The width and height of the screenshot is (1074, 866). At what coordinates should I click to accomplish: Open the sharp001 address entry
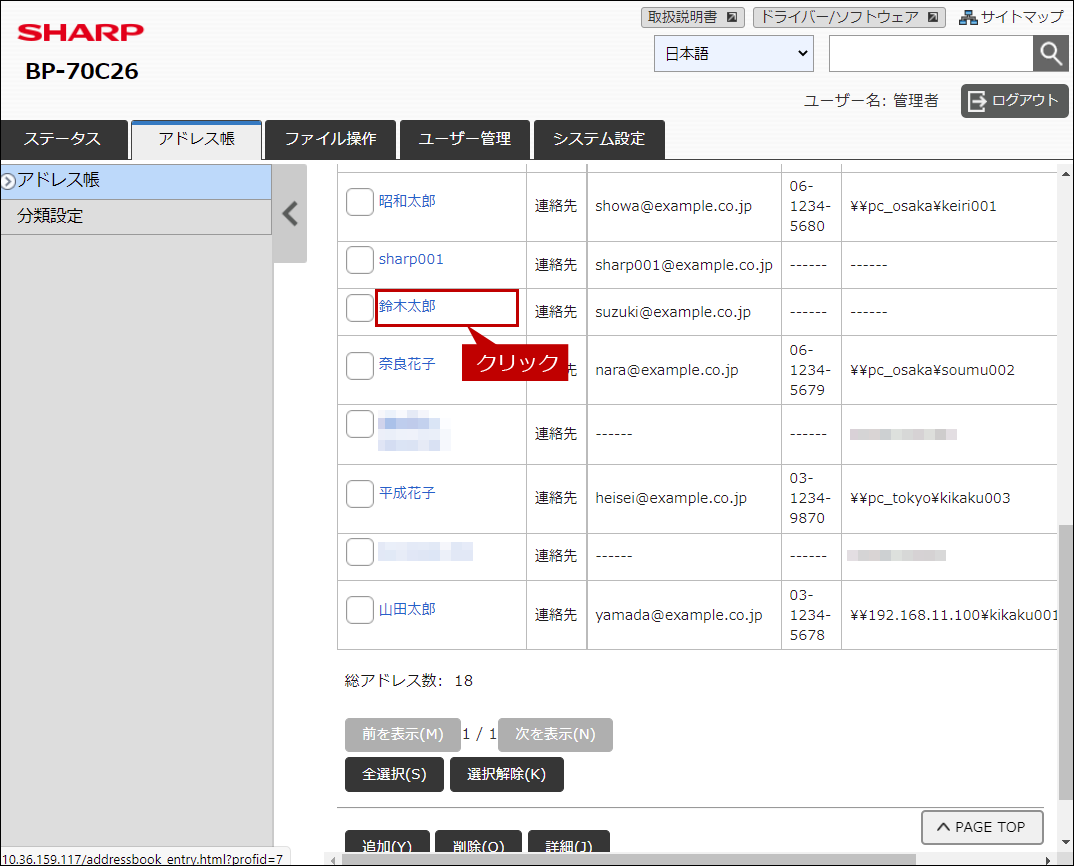(x=411, y=259)
